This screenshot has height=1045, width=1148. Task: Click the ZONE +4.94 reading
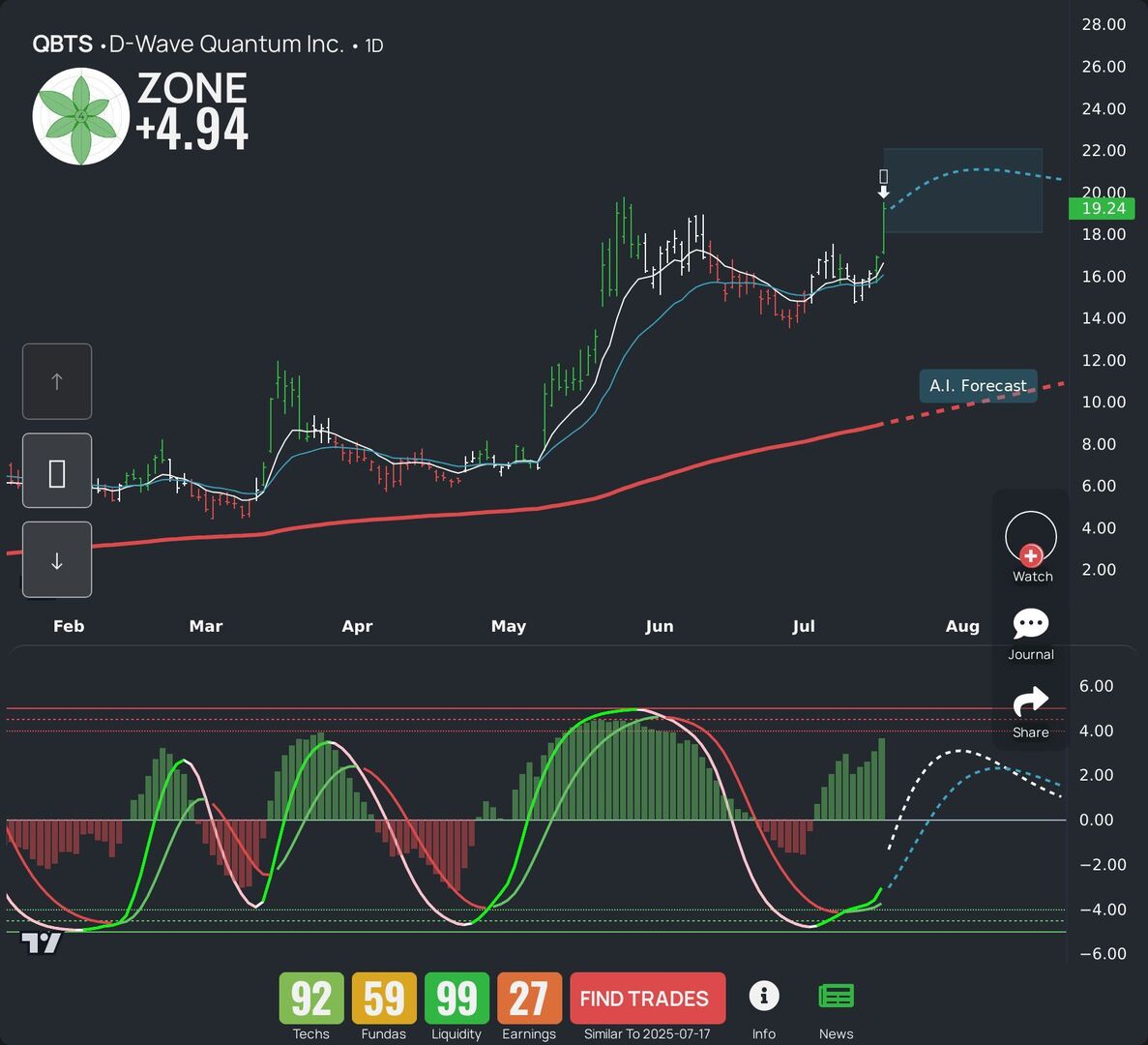pos(192,111)
